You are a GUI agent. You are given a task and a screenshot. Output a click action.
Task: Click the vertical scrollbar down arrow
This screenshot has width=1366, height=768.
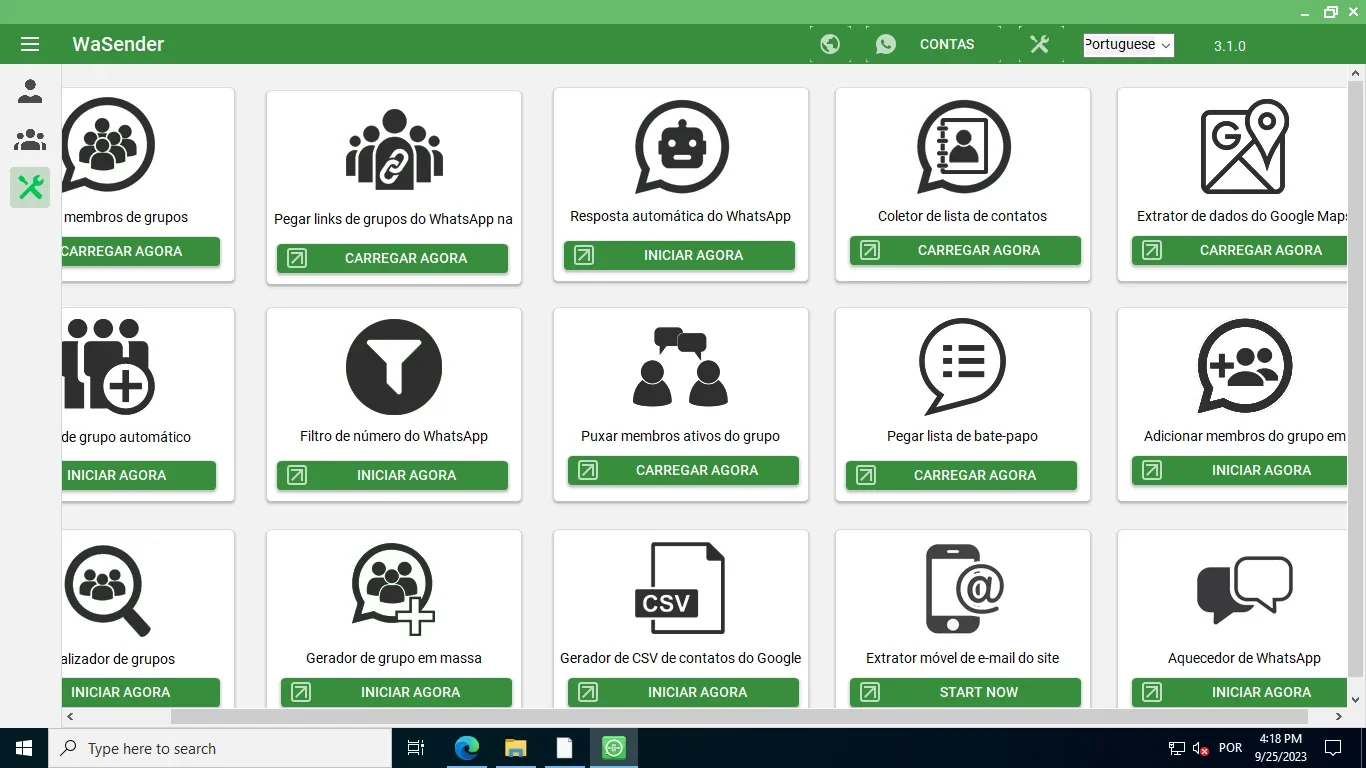(1356, 699)
